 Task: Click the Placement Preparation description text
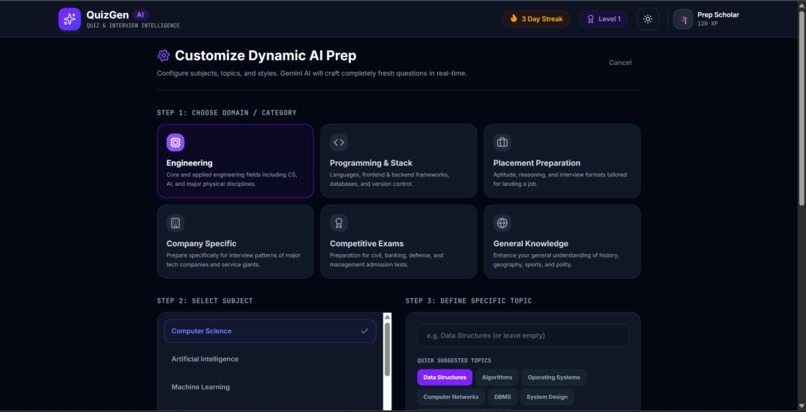coord(560,179)
